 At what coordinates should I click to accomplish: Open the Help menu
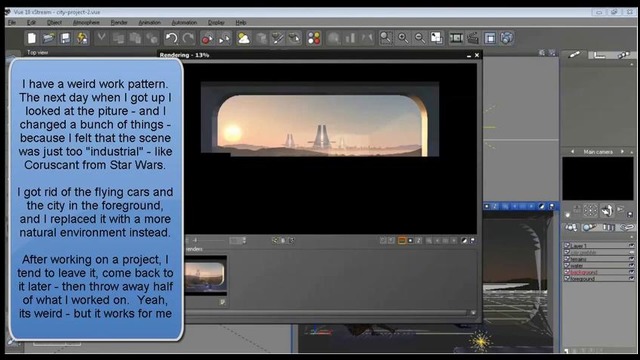coord(241,22)
